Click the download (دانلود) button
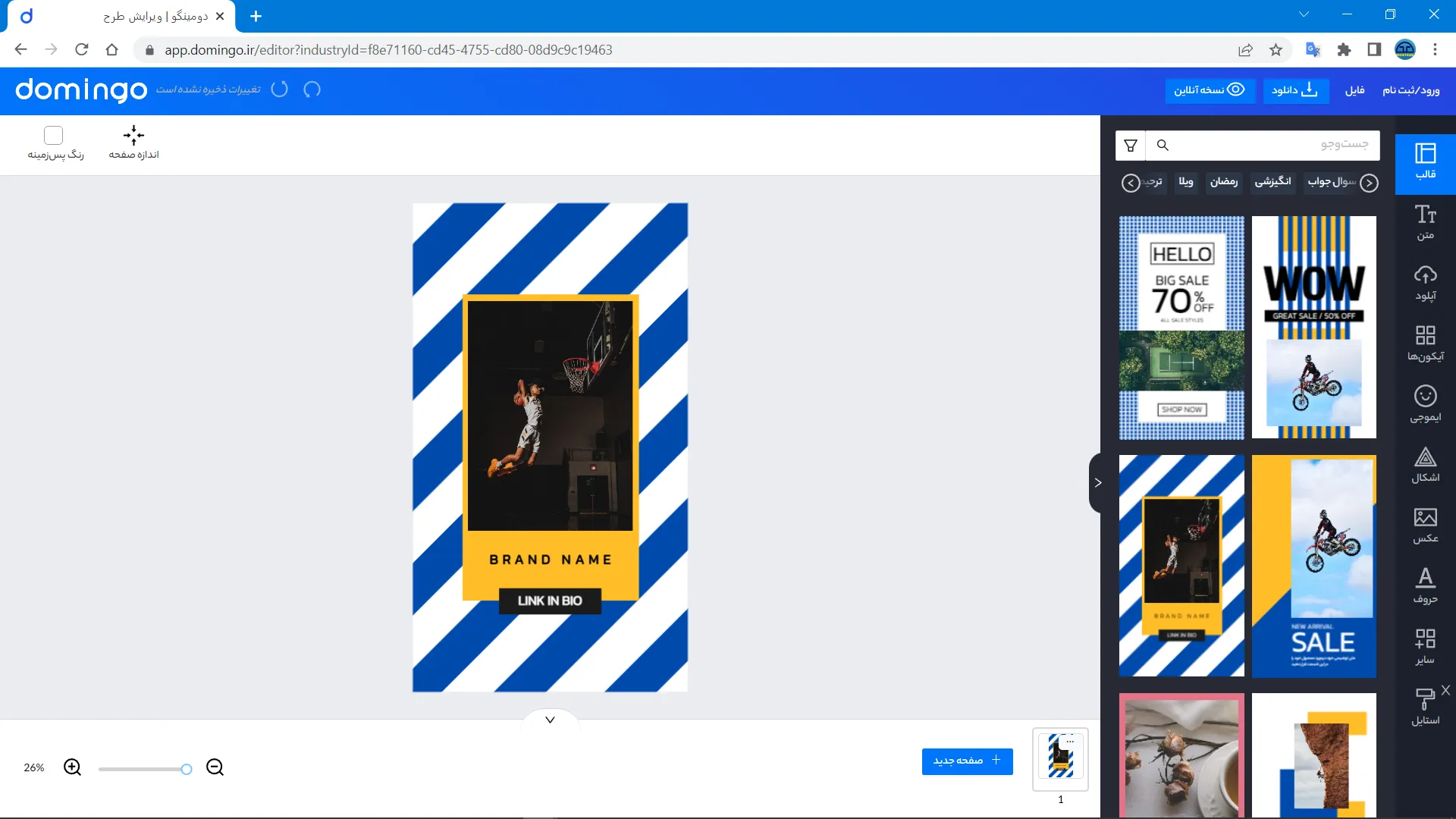 pos(1295,90)
